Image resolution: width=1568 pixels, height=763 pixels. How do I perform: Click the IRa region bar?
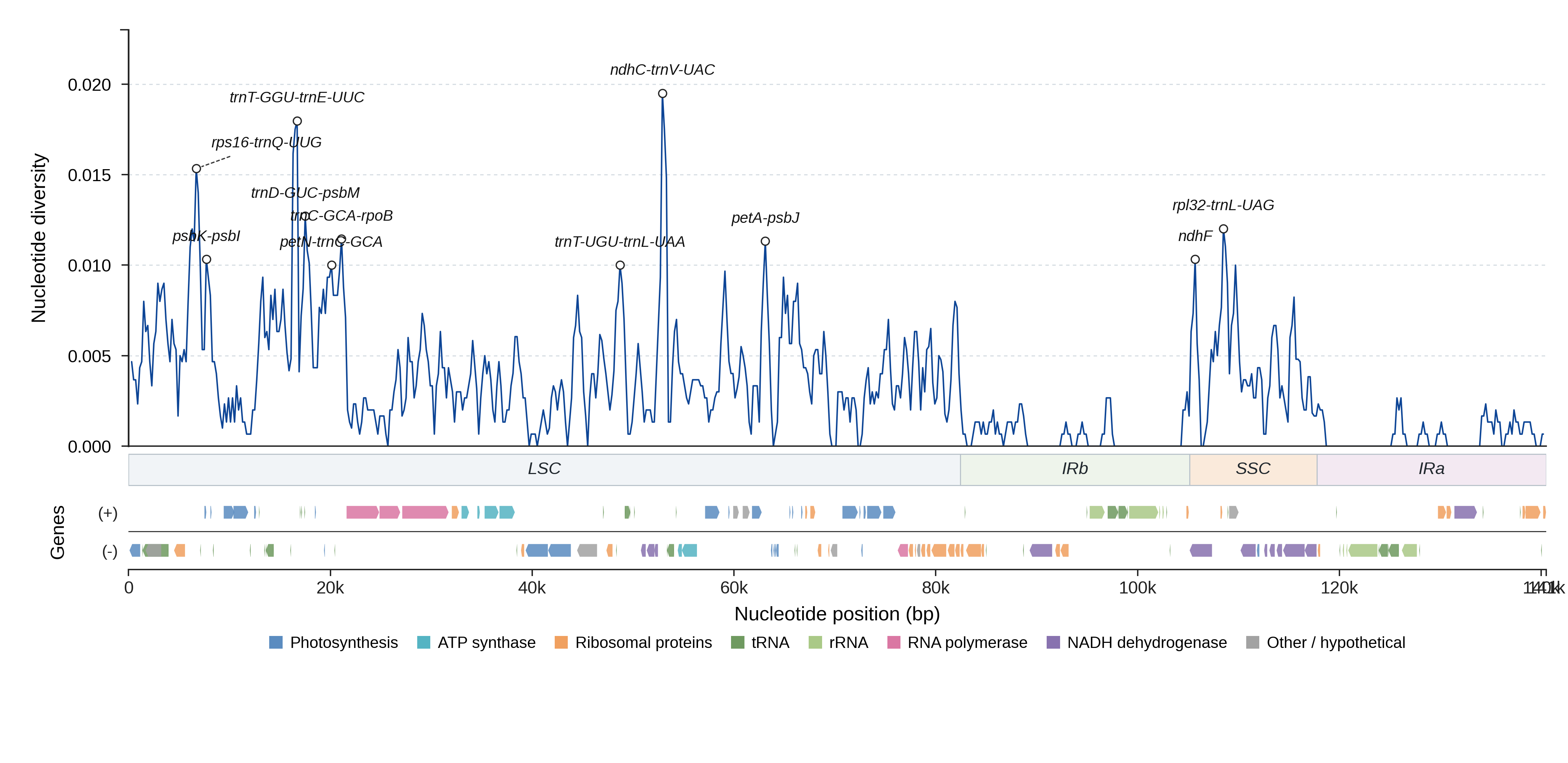[1432, 469]
